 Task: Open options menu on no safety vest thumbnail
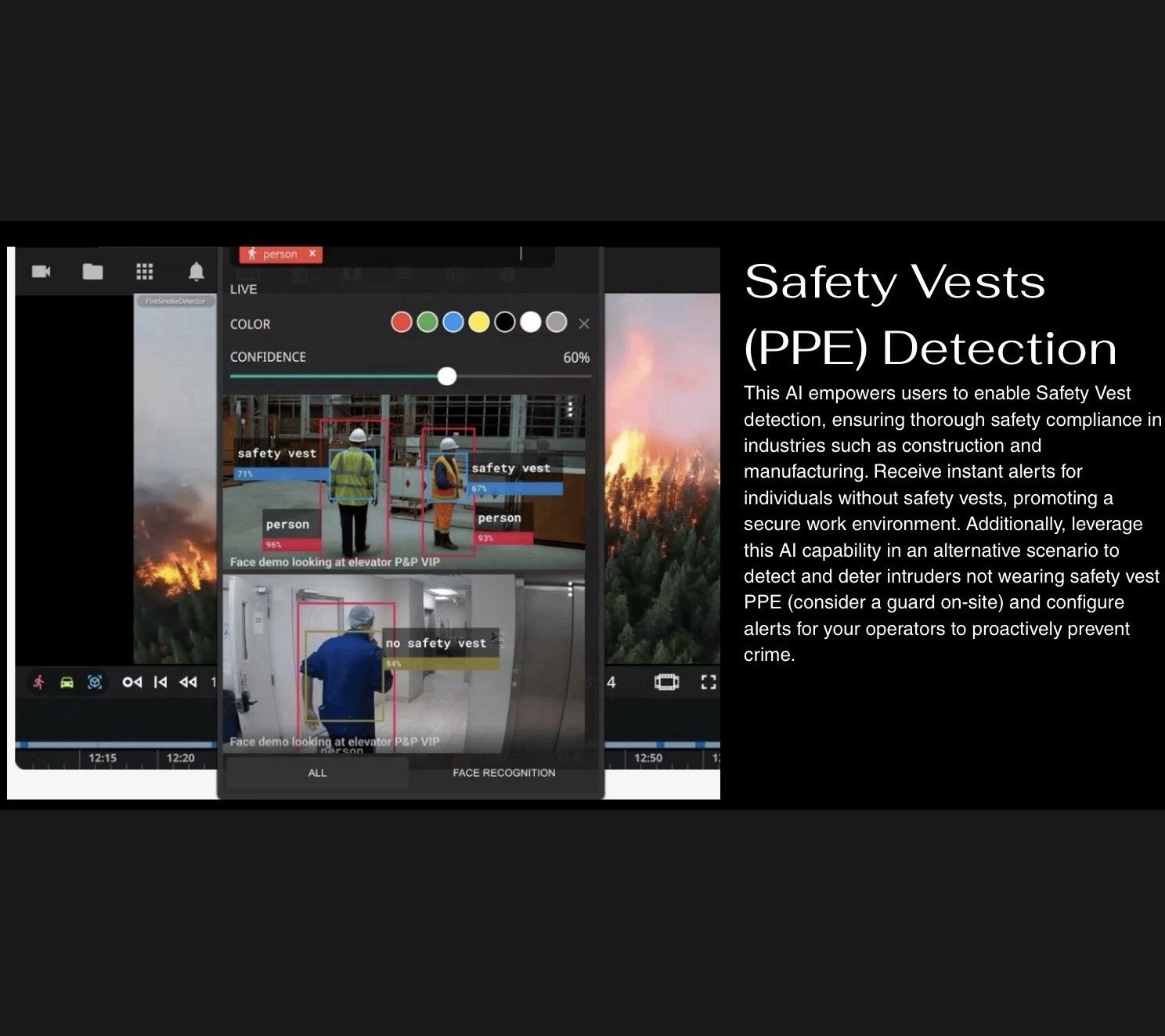click(x=570, y=589)
